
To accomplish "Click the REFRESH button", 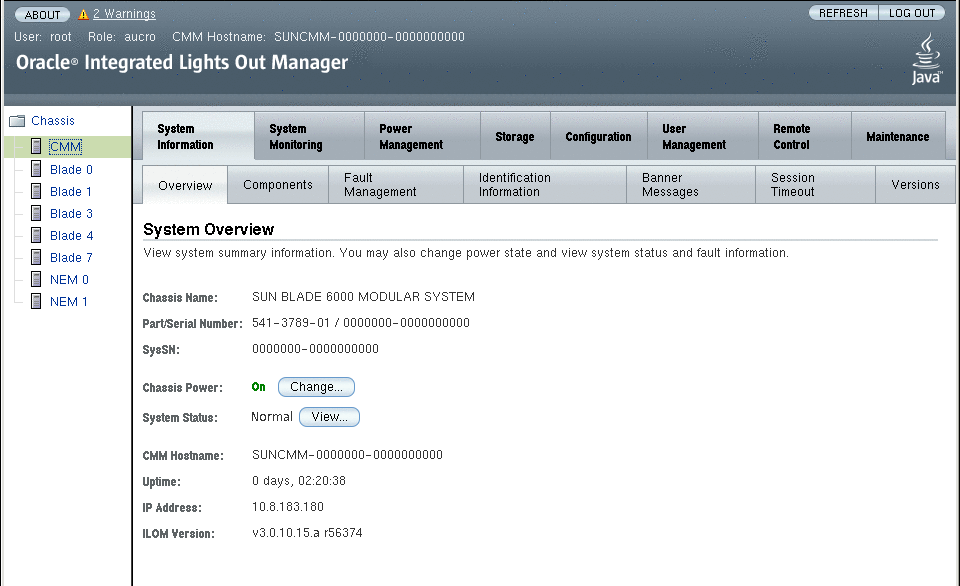I will click(843, 13).
